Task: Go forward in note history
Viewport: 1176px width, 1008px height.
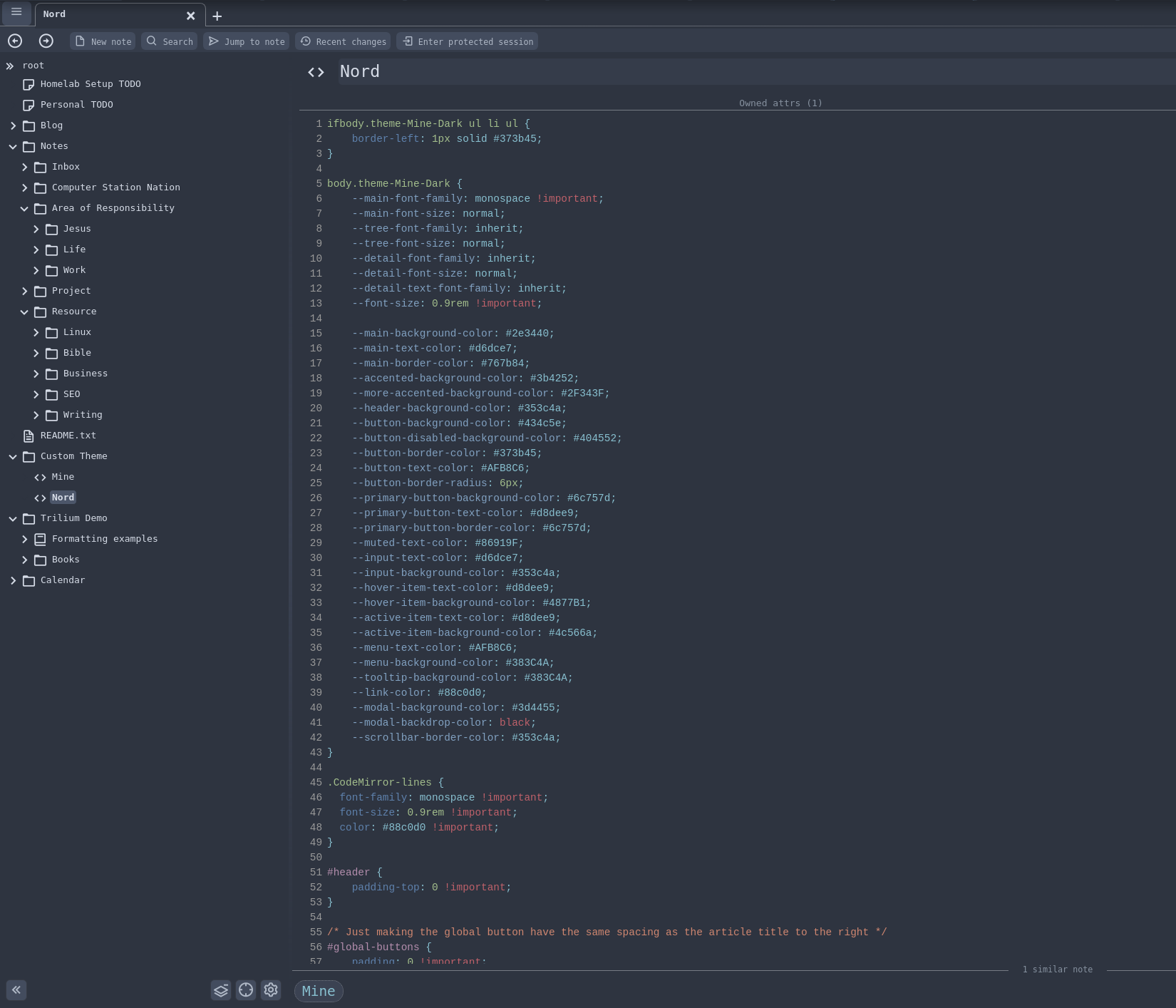Action: pos(46,41)
